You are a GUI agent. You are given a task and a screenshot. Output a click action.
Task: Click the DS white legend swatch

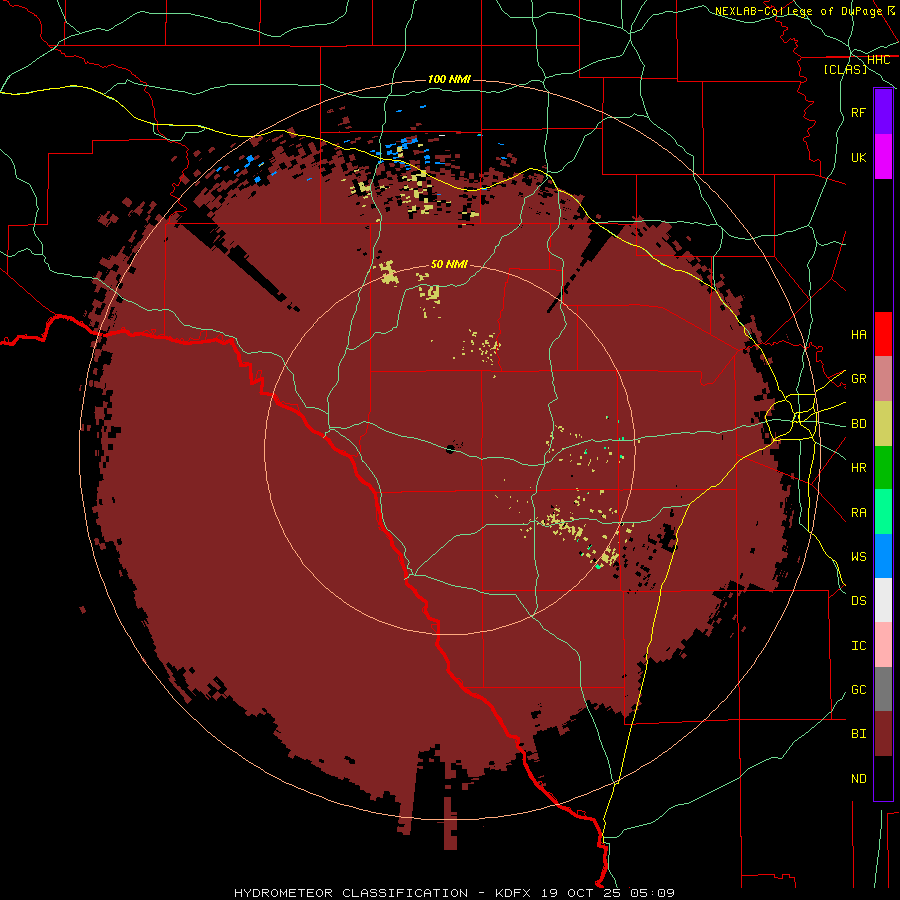(883, 600)
